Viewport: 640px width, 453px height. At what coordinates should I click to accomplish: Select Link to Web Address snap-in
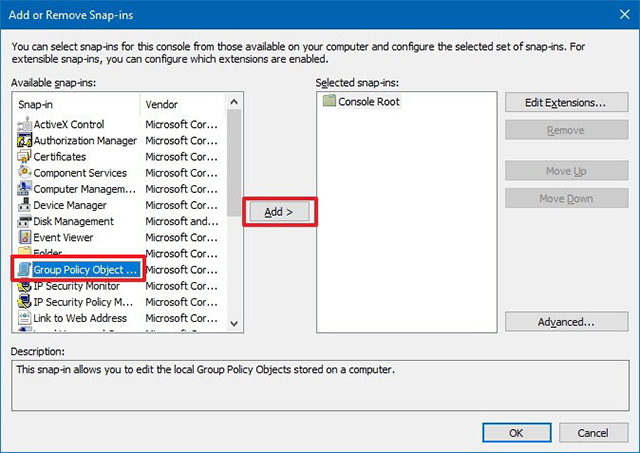coord(80,318)
